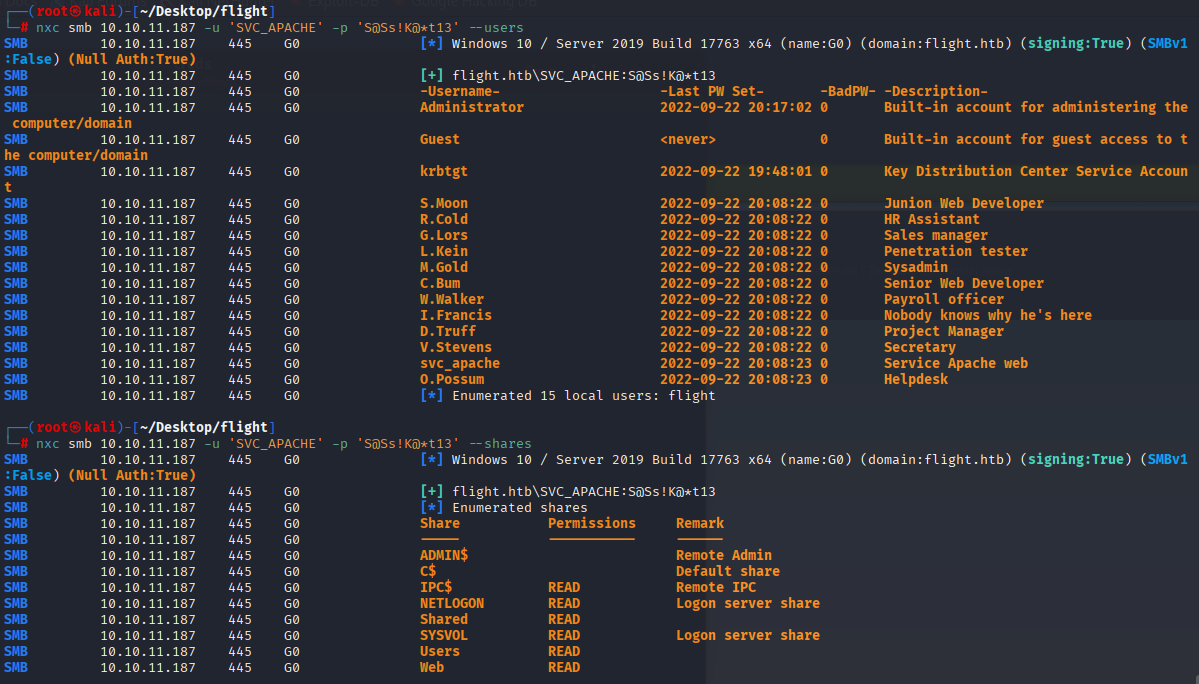
Task: Click 'Enumerated 15 local users: flight' line
Action: click(x=583, y=397)
